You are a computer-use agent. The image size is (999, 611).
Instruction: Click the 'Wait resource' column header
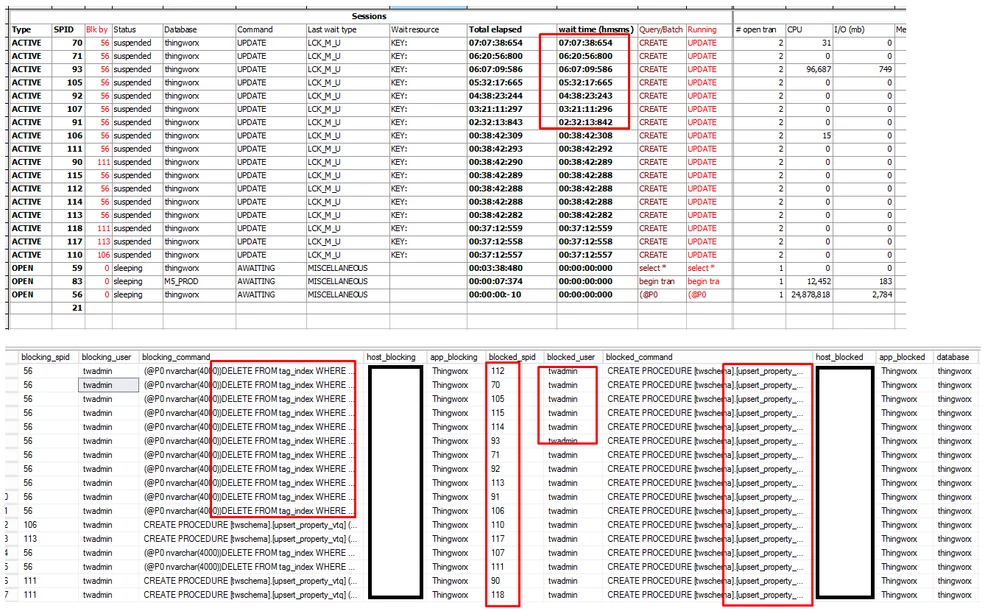pyautogui.click(x=415, y=29)
